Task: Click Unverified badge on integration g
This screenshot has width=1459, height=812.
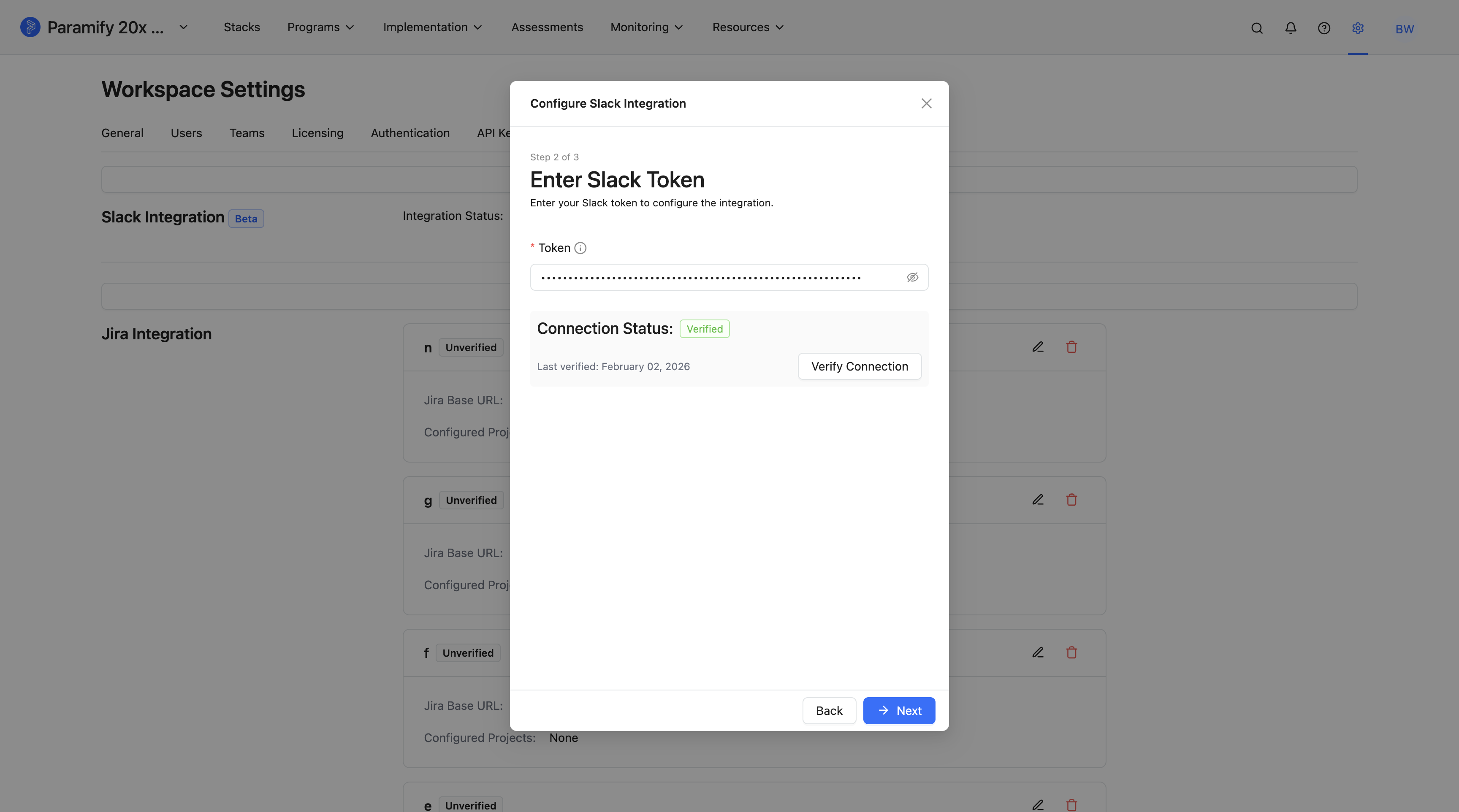Action: 471,501
